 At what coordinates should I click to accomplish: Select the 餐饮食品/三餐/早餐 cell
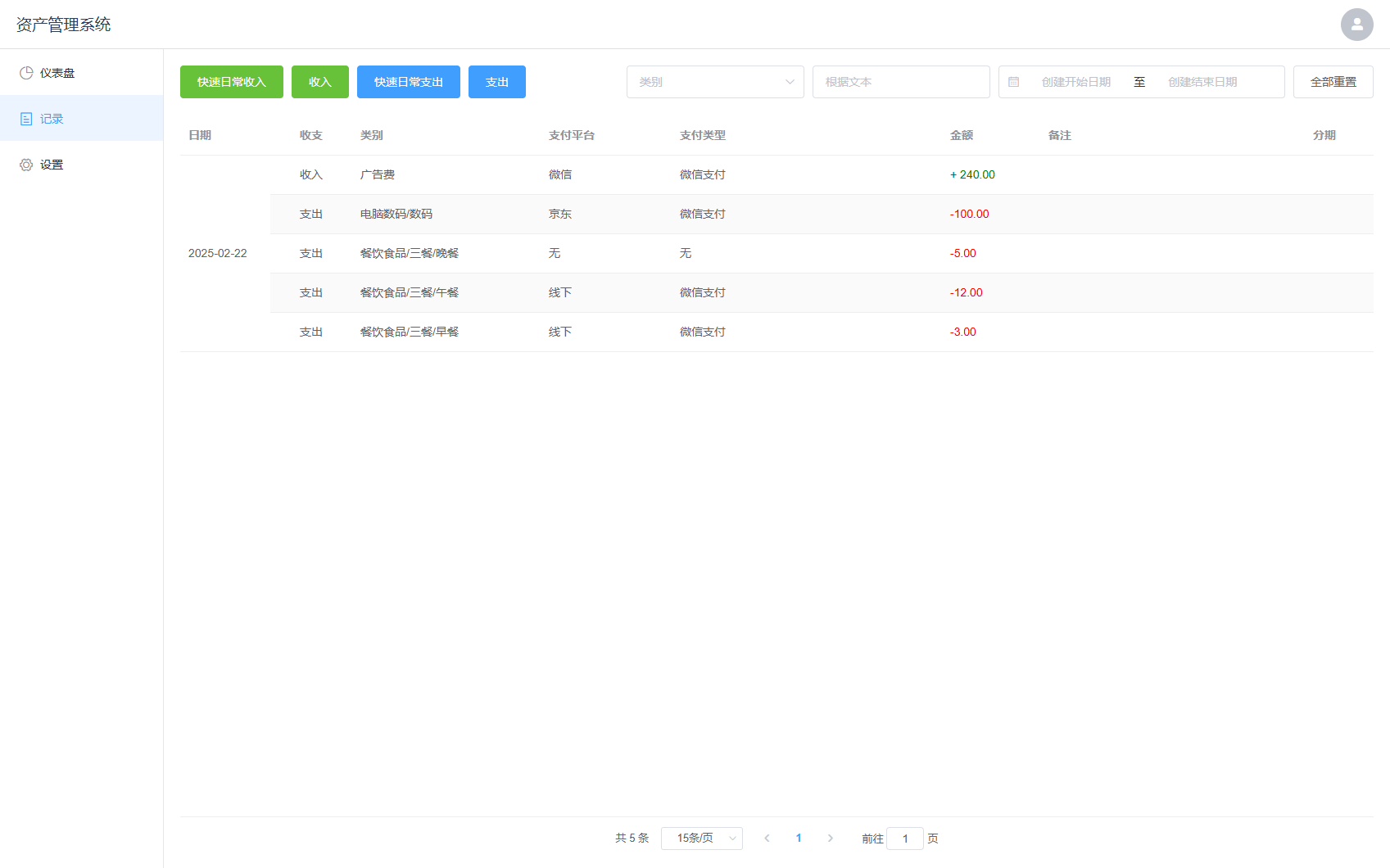coord(410,332)
